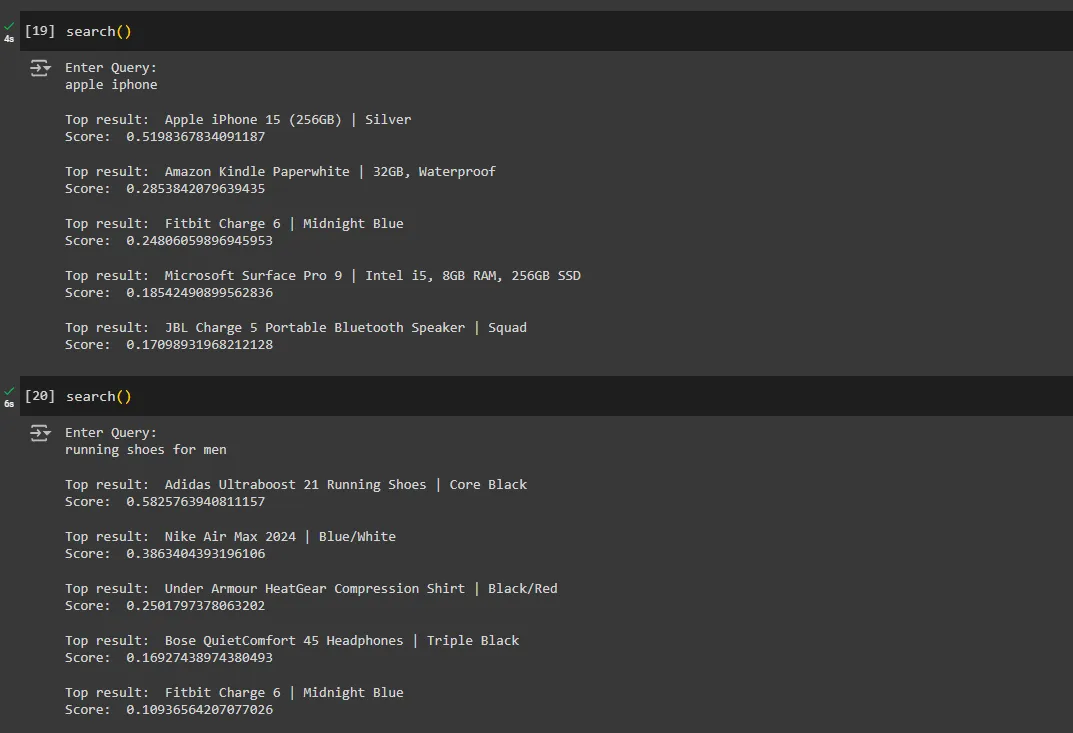Click the Apple iPhone 15 (256GB) result line

(x=238, y=120)
